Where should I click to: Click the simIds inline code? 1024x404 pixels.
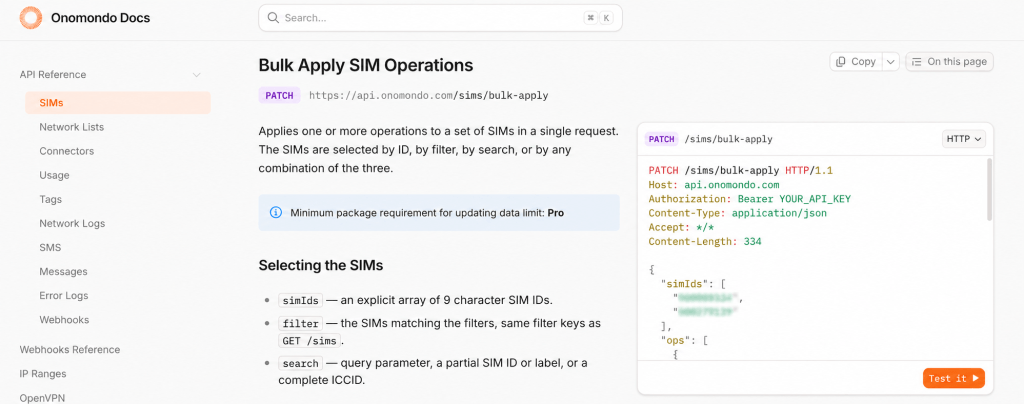pyautogui.click(x=300, y=301)
